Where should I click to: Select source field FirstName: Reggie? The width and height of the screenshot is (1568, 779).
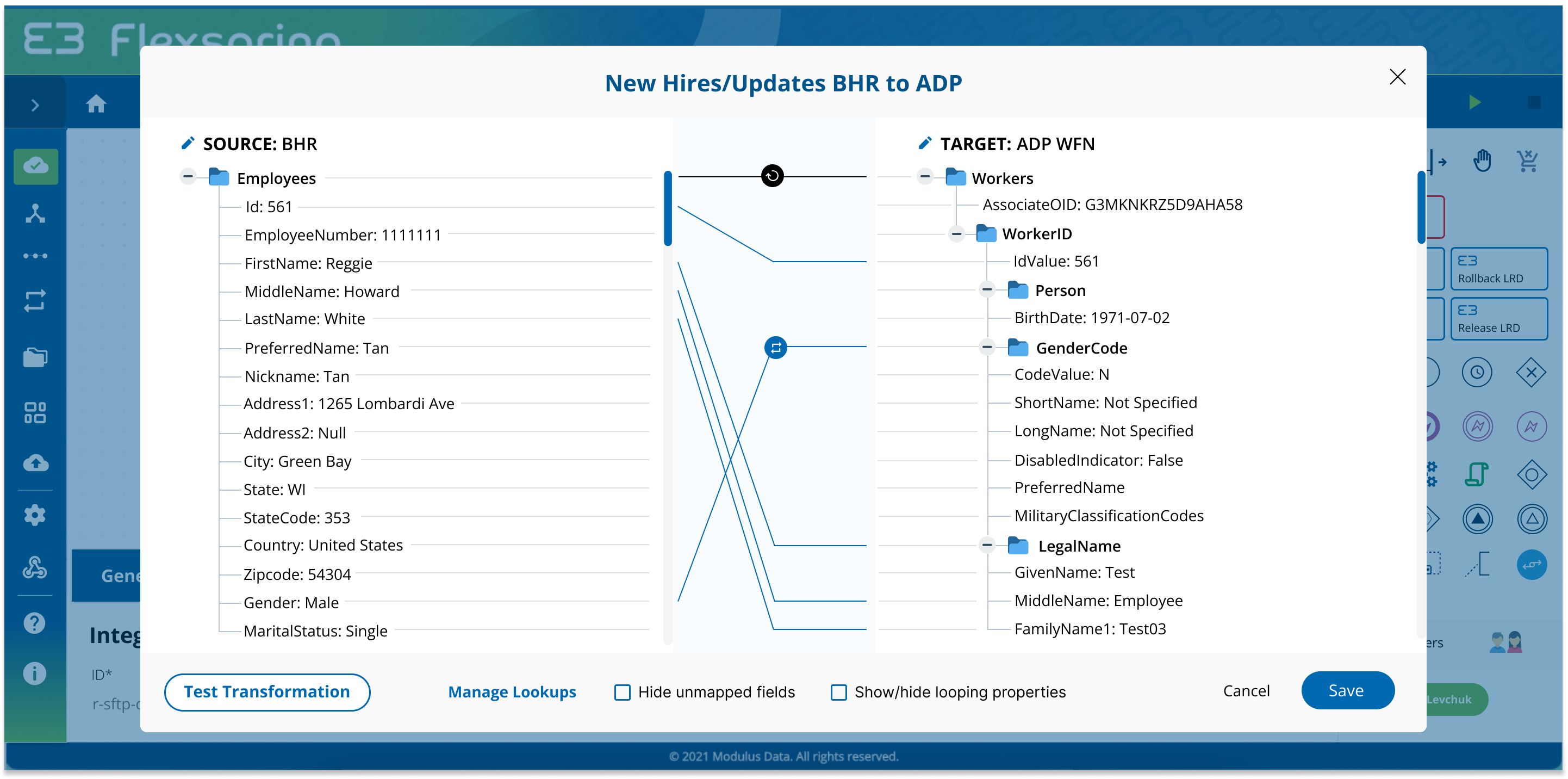(x=308, y=263)
